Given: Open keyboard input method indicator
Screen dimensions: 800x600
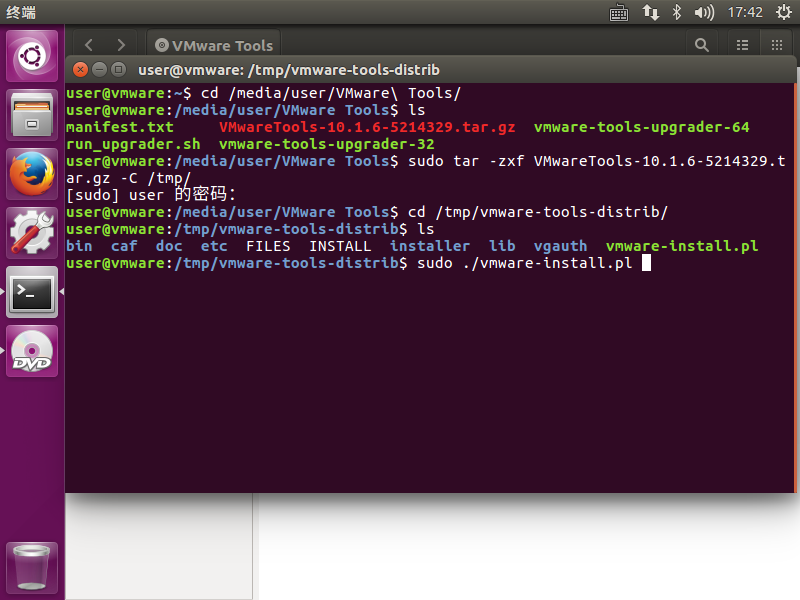Looking at the screenshot, I should point(619,12).
